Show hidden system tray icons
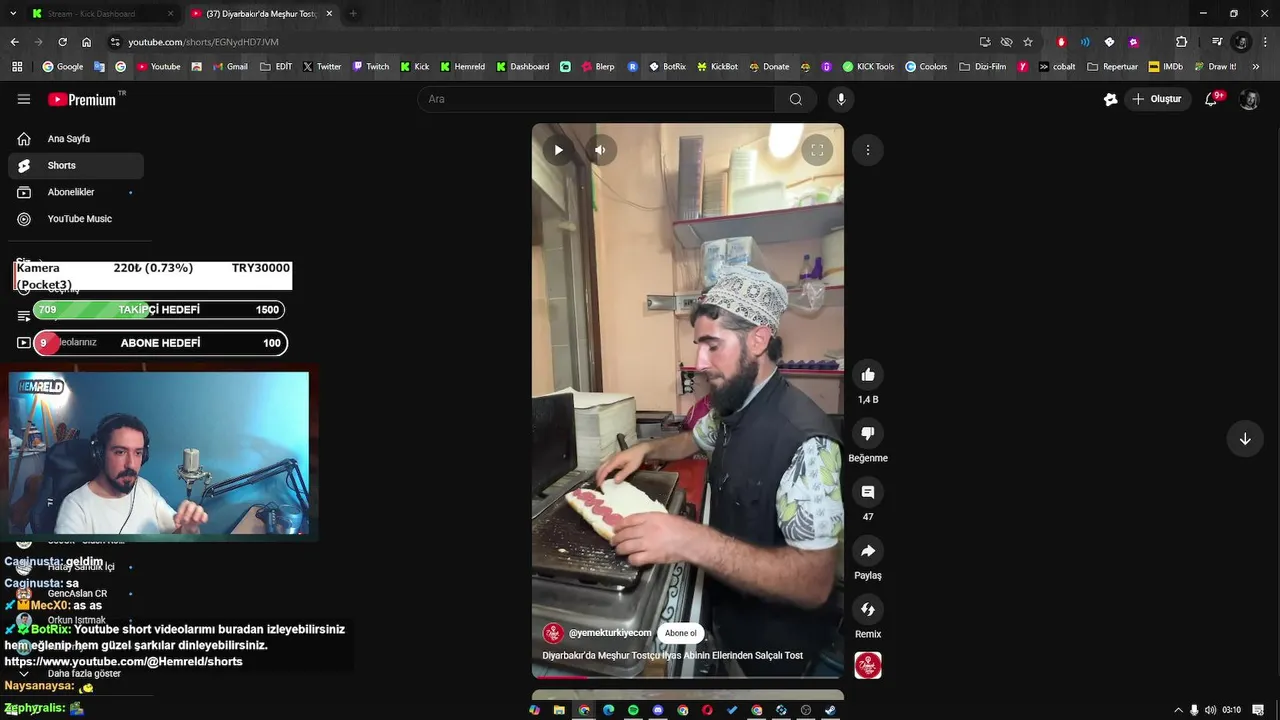The image size is (1280, 720). point(1178,710)
